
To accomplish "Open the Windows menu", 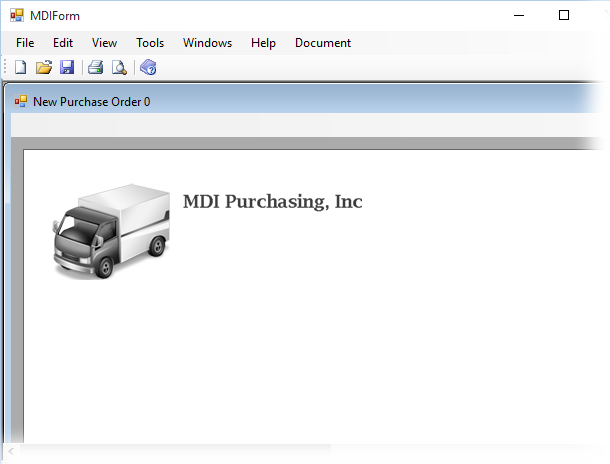I will tap(207, 43).
